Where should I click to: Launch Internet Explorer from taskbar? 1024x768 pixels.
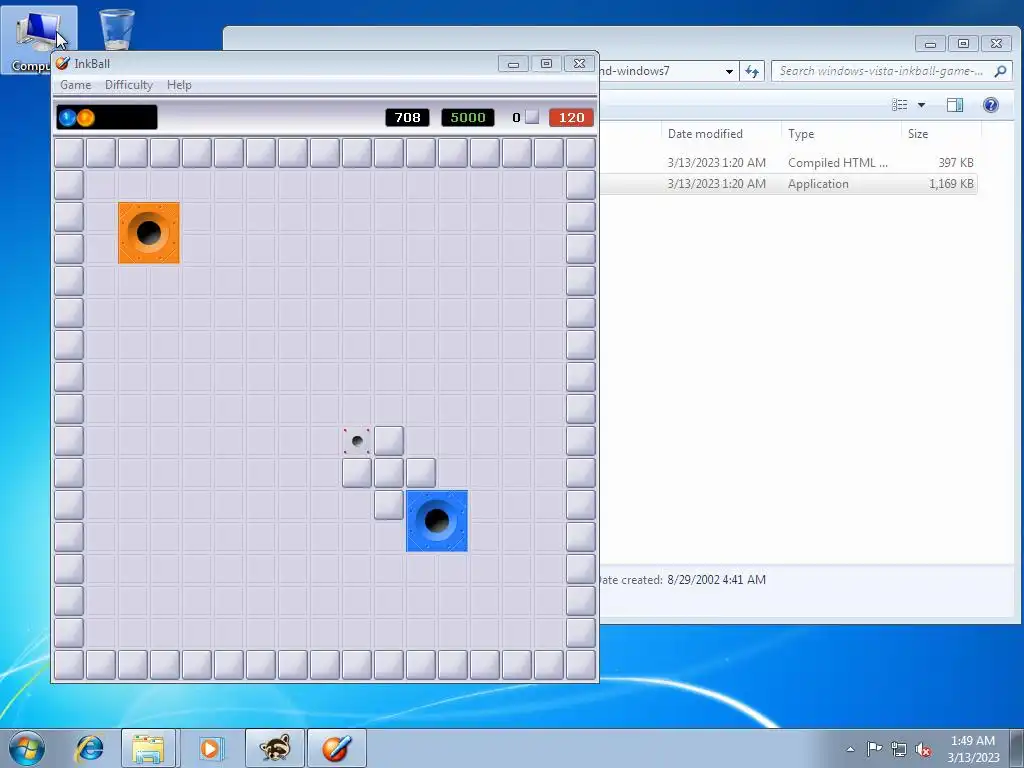pos(89,748)
